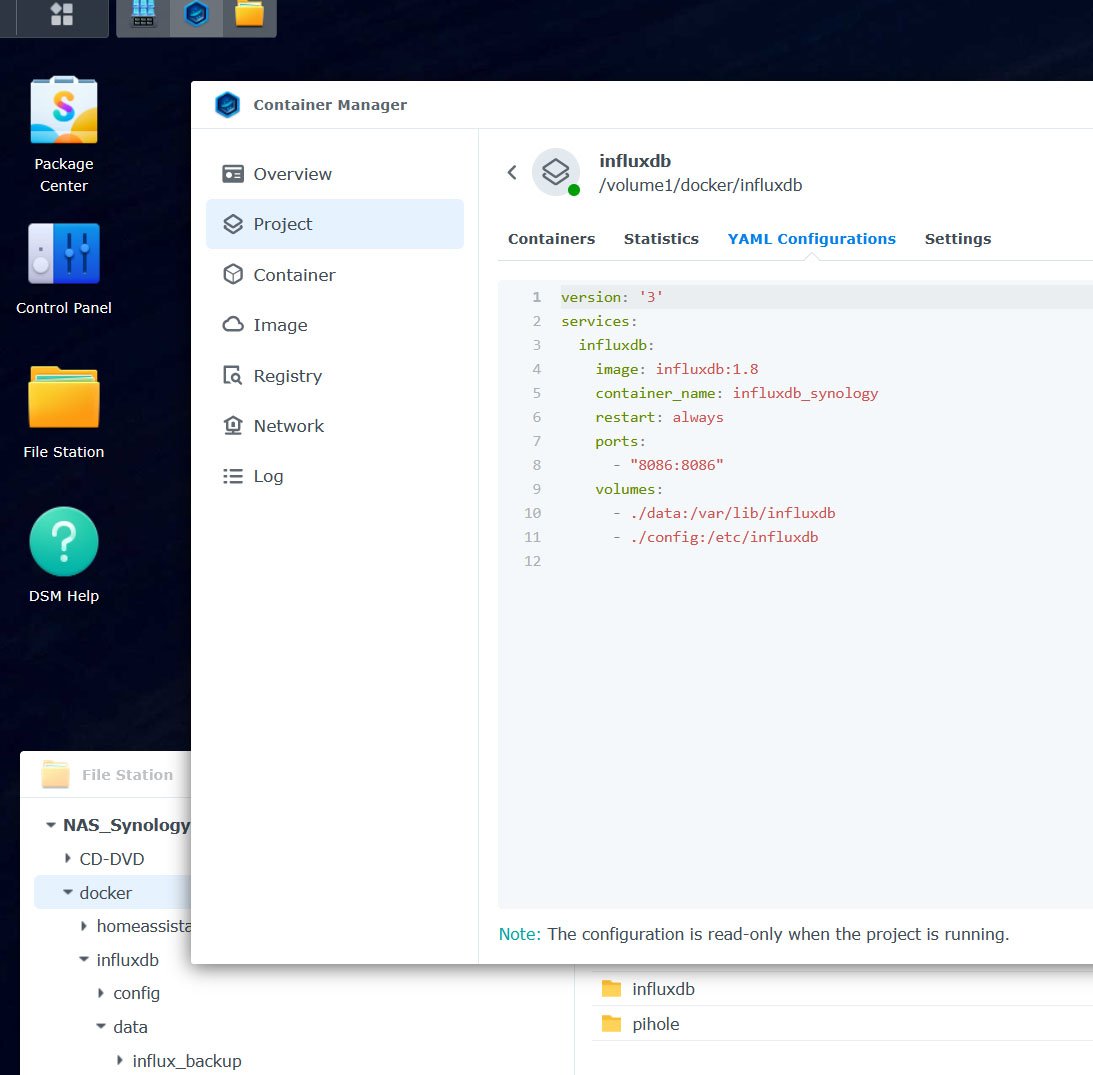The height and width of the screenshot is (1075, 1093).
Task: Select the influx_backup tree folder
Action: [187, 1061]
